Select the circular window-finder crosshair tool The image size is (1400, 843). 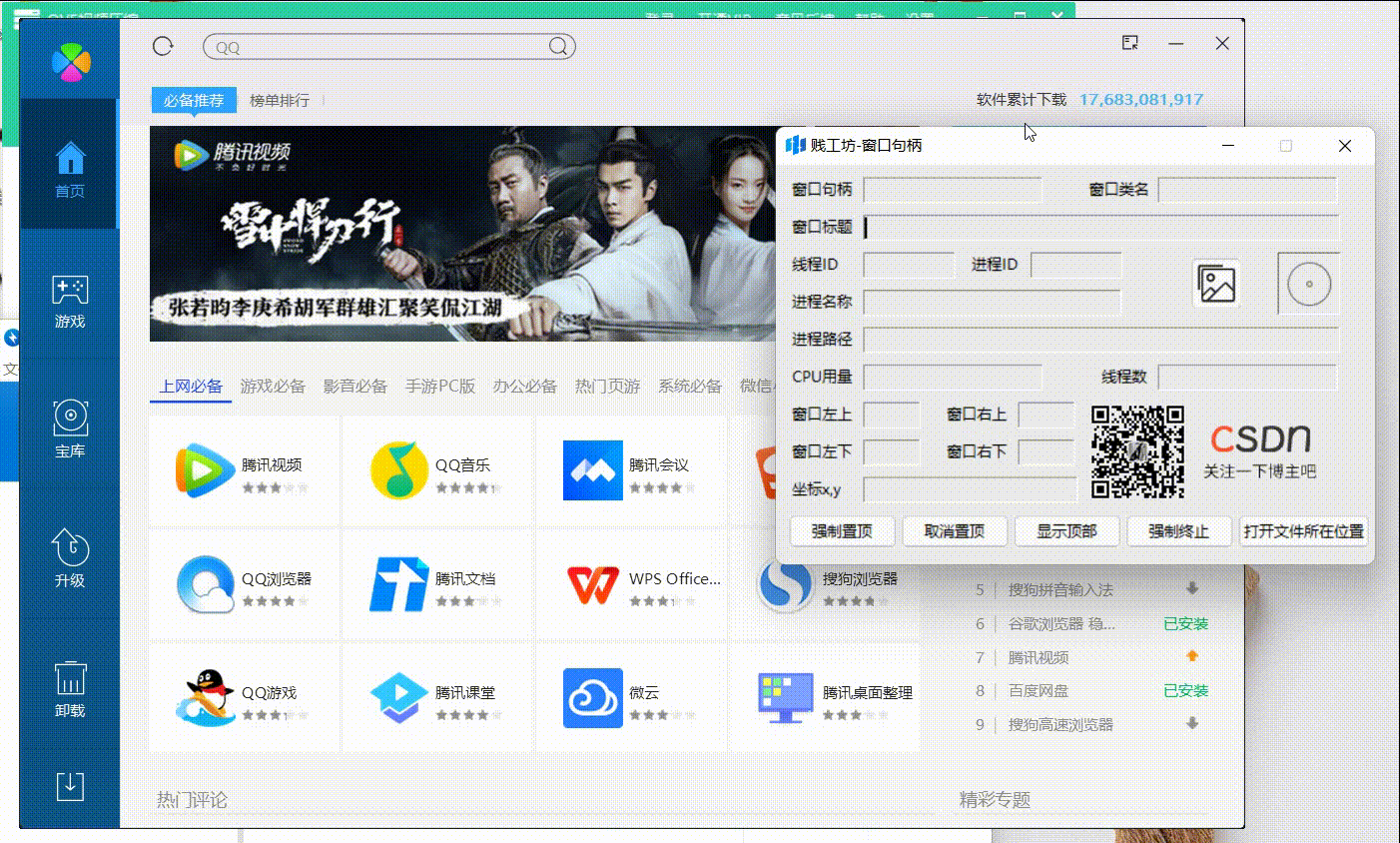(1309, 283)
